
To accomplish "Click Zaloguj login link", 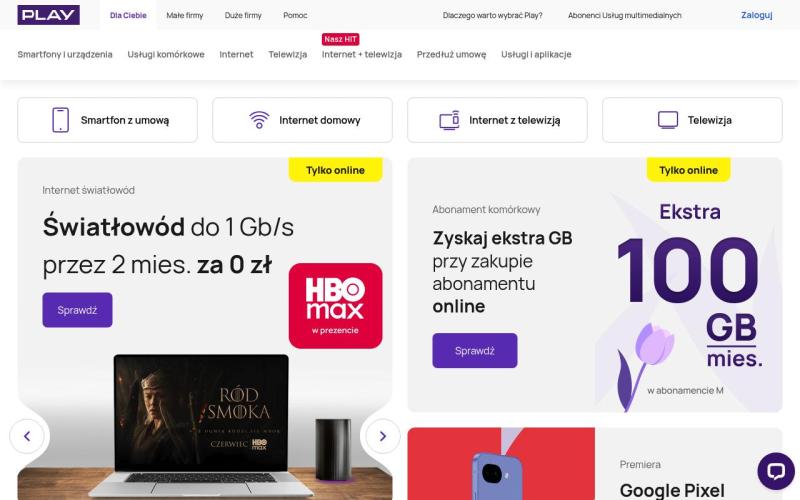I will [757, 15].
